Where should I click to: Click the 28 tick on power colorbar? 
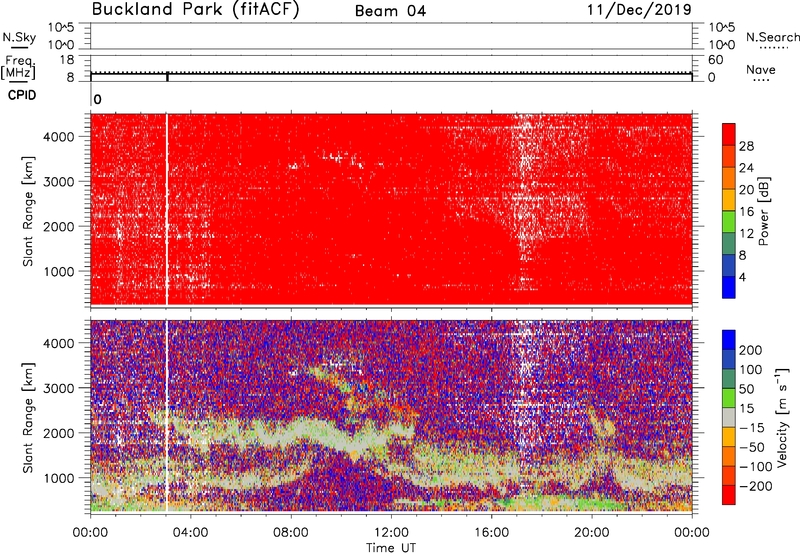pos(746,146)
